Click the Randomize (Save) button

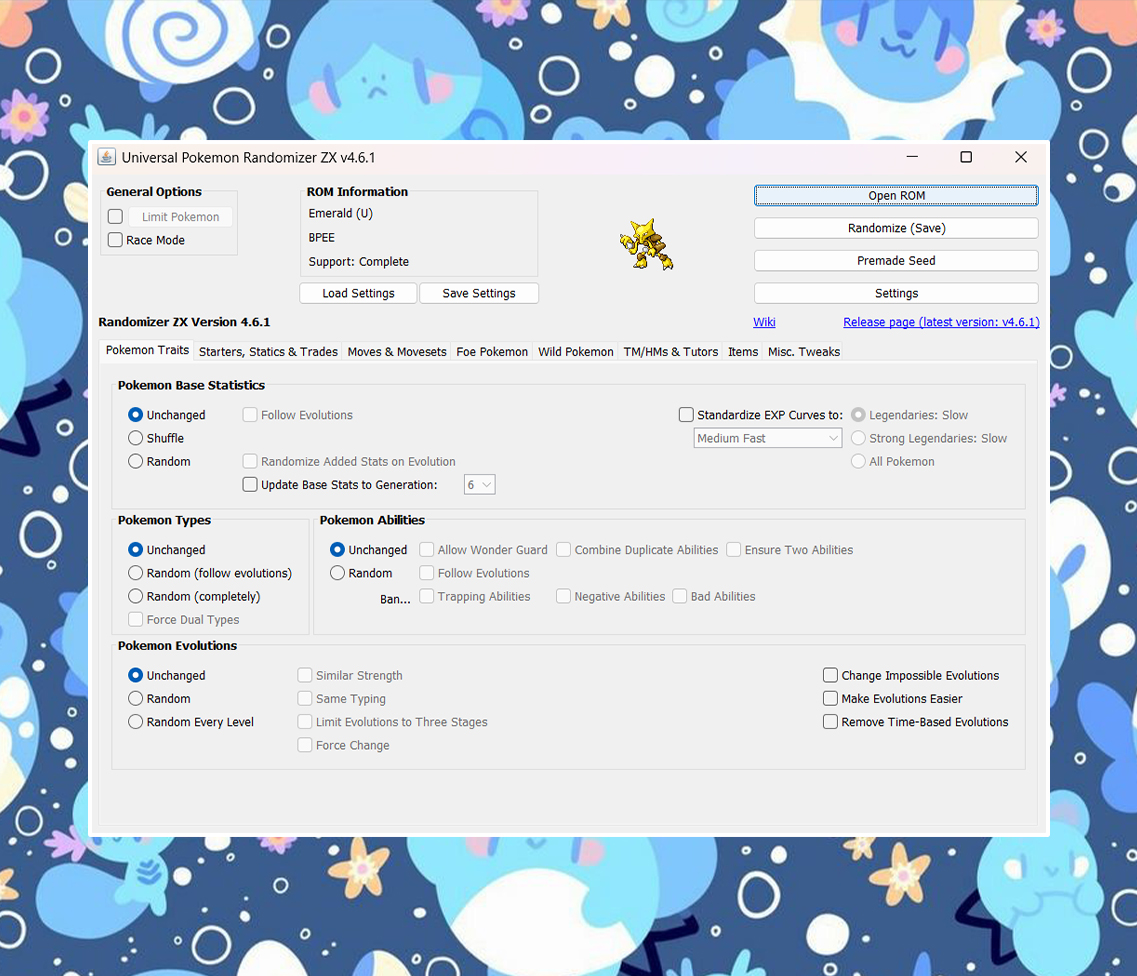tap(895, 228)
